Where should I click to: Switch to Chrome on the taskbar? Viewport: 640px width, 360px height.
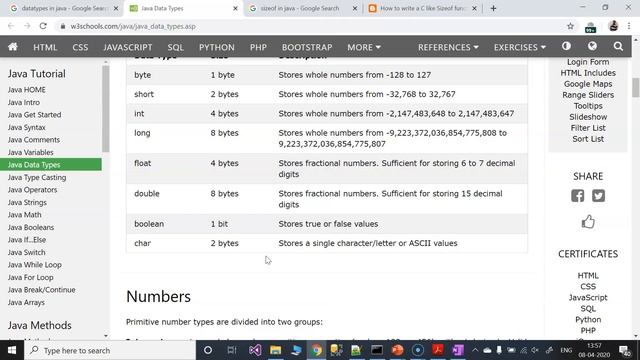(316, 350)
